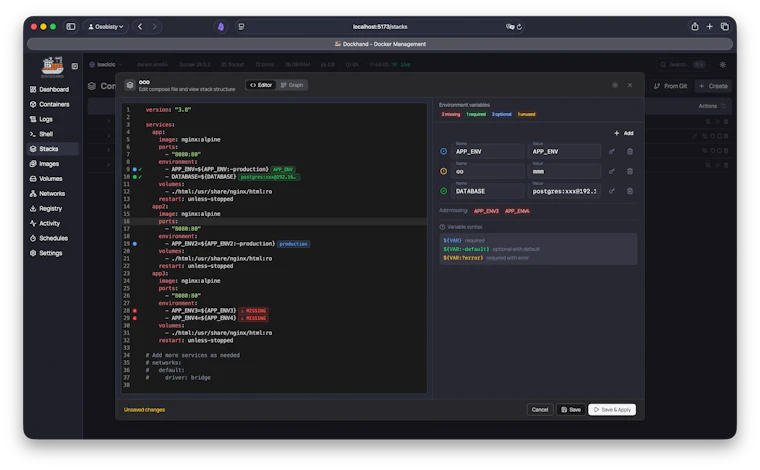This screenshot has width=760, height=470.
Task: Toggle theme icon in the editor dialog header
Action: point(615,85)
